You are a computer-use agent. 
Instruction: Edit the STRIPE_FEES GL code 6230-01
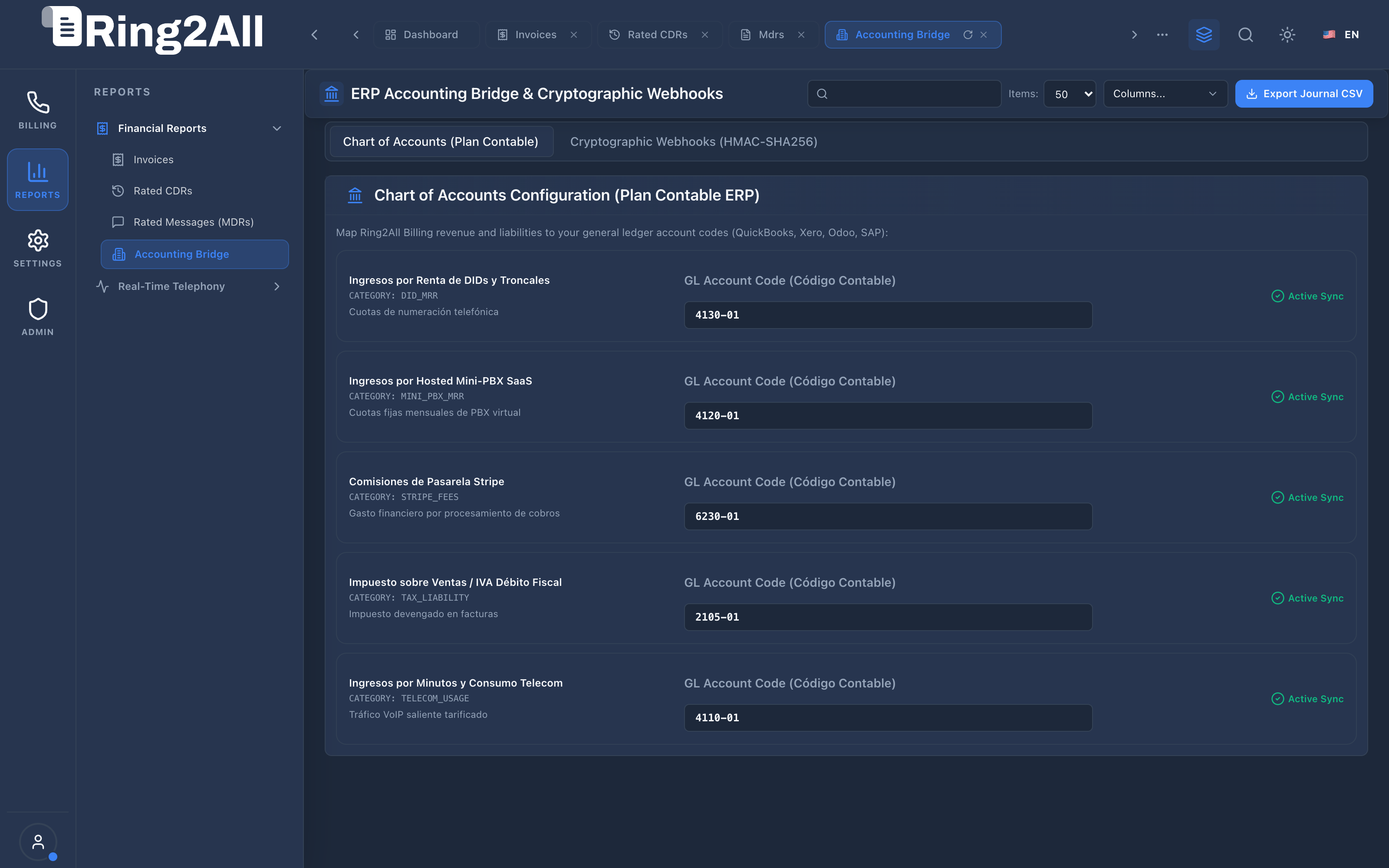[888, 516]
